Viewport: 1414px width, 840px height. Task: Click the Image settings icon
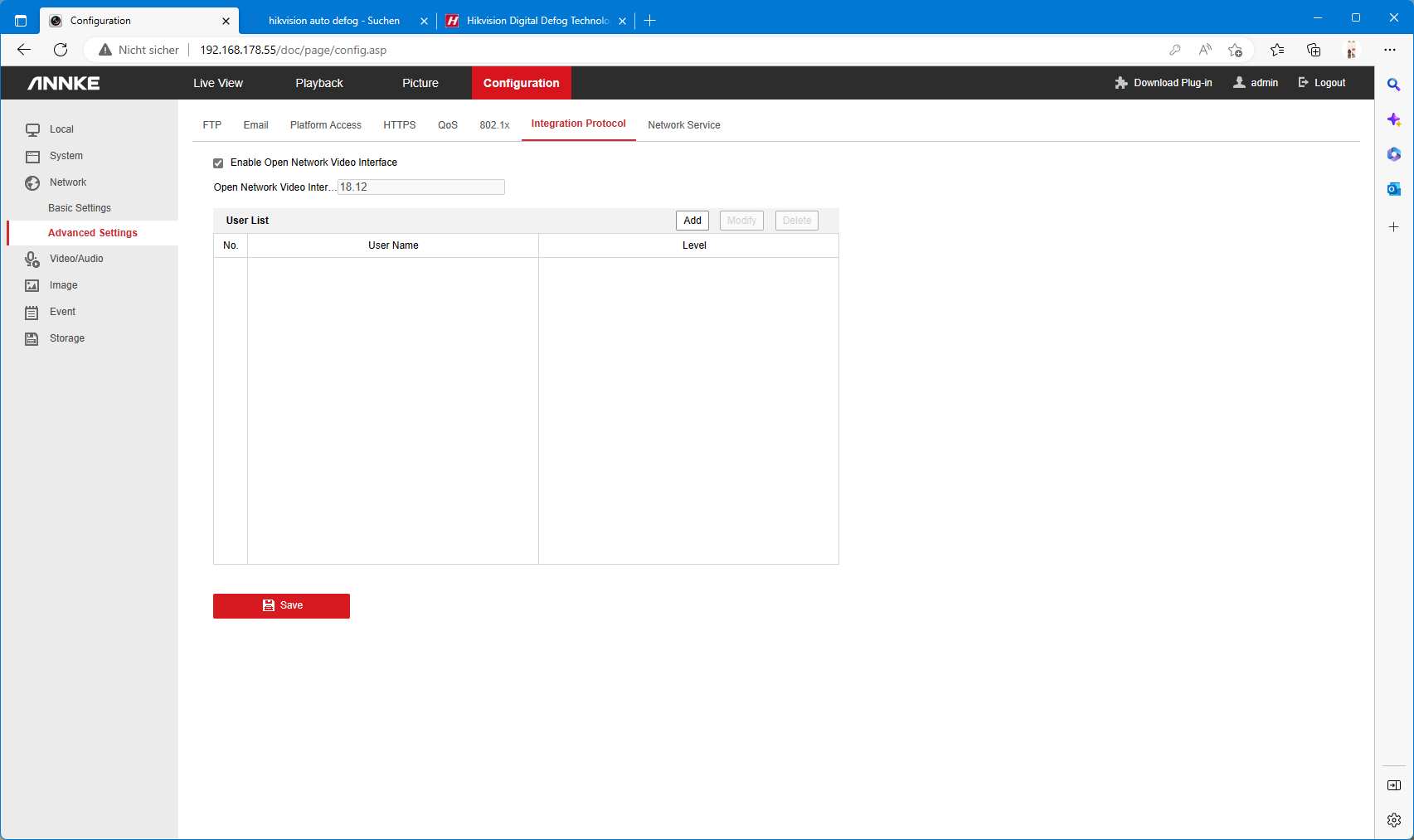coord(32,286)
